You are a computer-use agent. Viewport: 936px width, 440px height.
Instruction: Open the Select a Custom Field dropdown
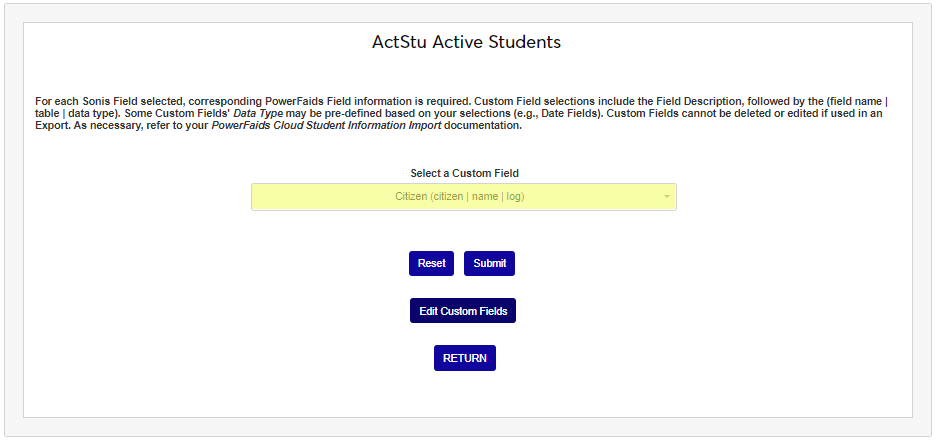pyautogui.click(x=463, y=197)
